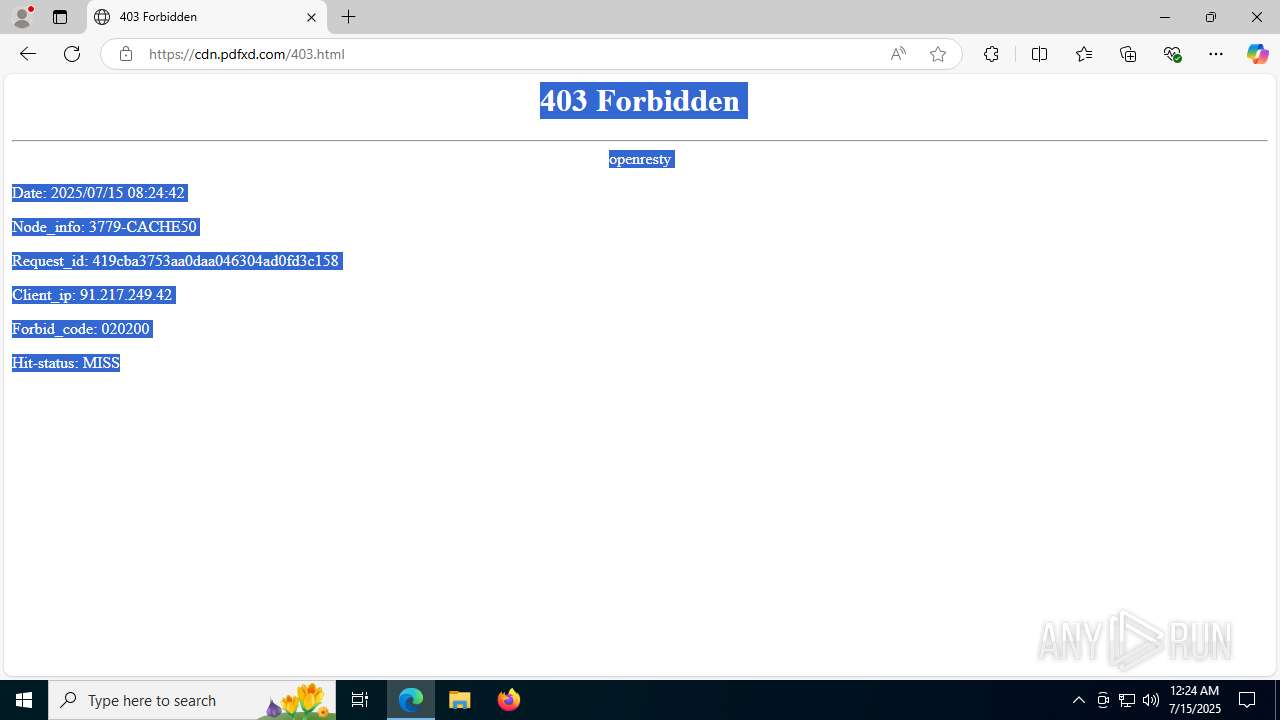The height and width of the screenshot is (720, 1280).
Task: Open Settings and more menu
Action: pyautogui.click(x=1216, y=54)
